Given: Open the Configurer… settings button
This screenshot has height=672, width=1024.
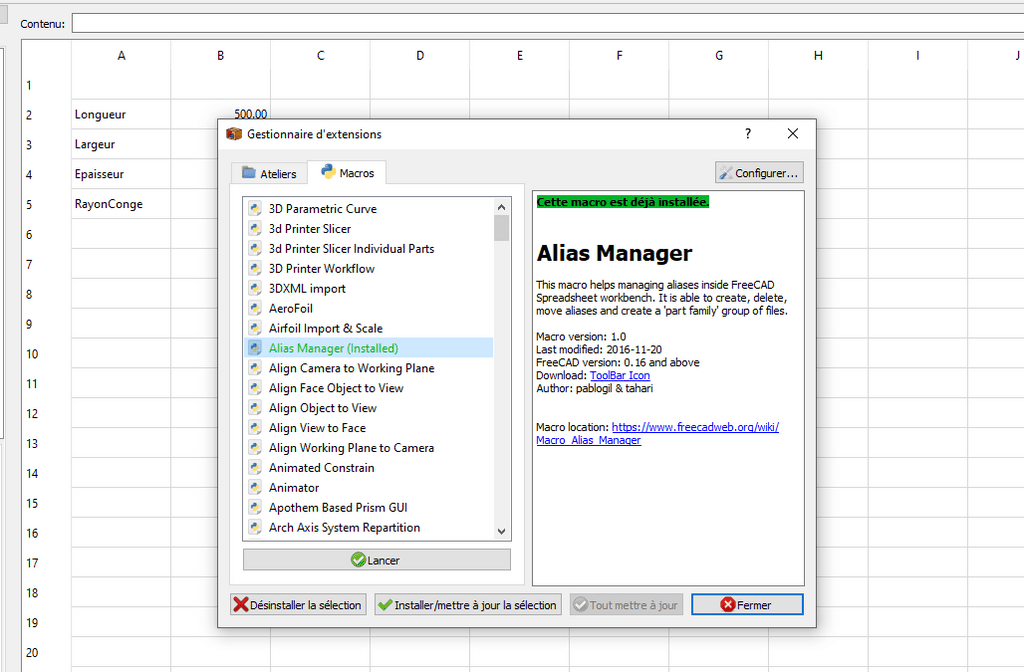Looking at the screenshot, I should (x=759, y=173).
